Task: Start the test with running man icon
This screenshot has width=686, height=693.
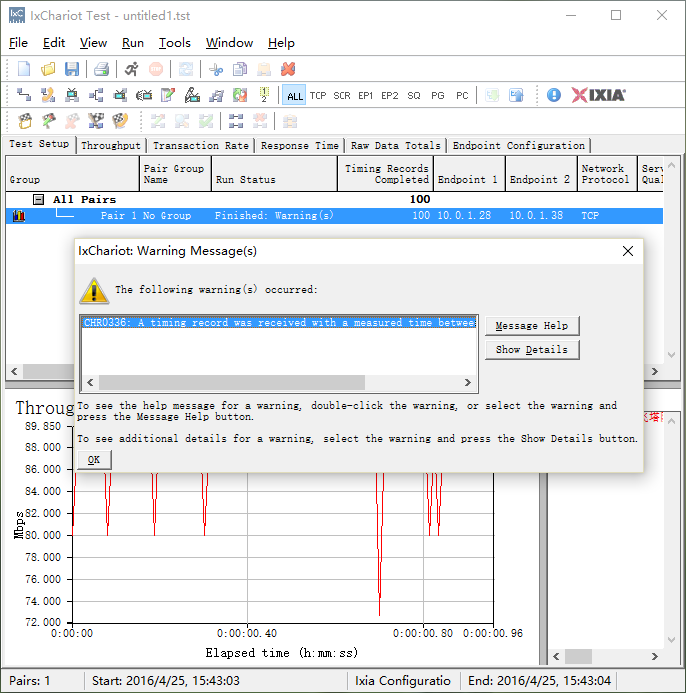Action: click(131, 69)
